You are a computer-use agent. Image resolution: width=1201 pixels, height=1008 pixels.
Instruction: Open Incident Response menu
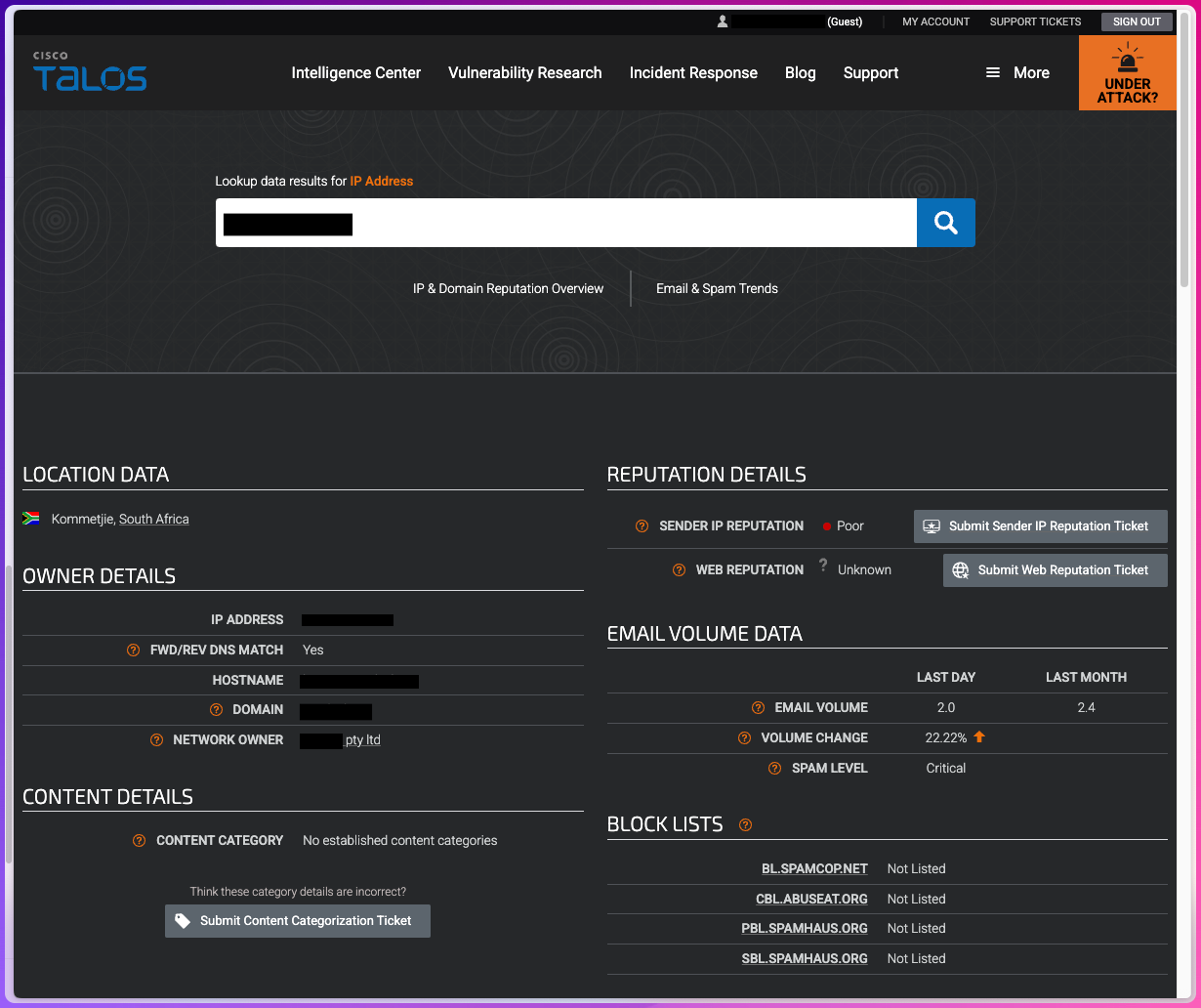coord(693,72)
